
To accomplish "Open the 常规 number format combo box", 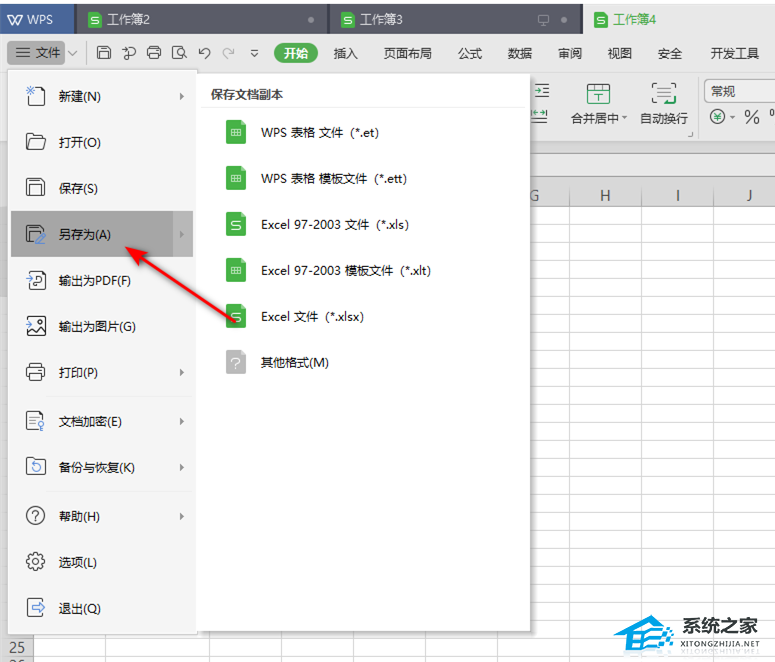I will pos(739,91).
